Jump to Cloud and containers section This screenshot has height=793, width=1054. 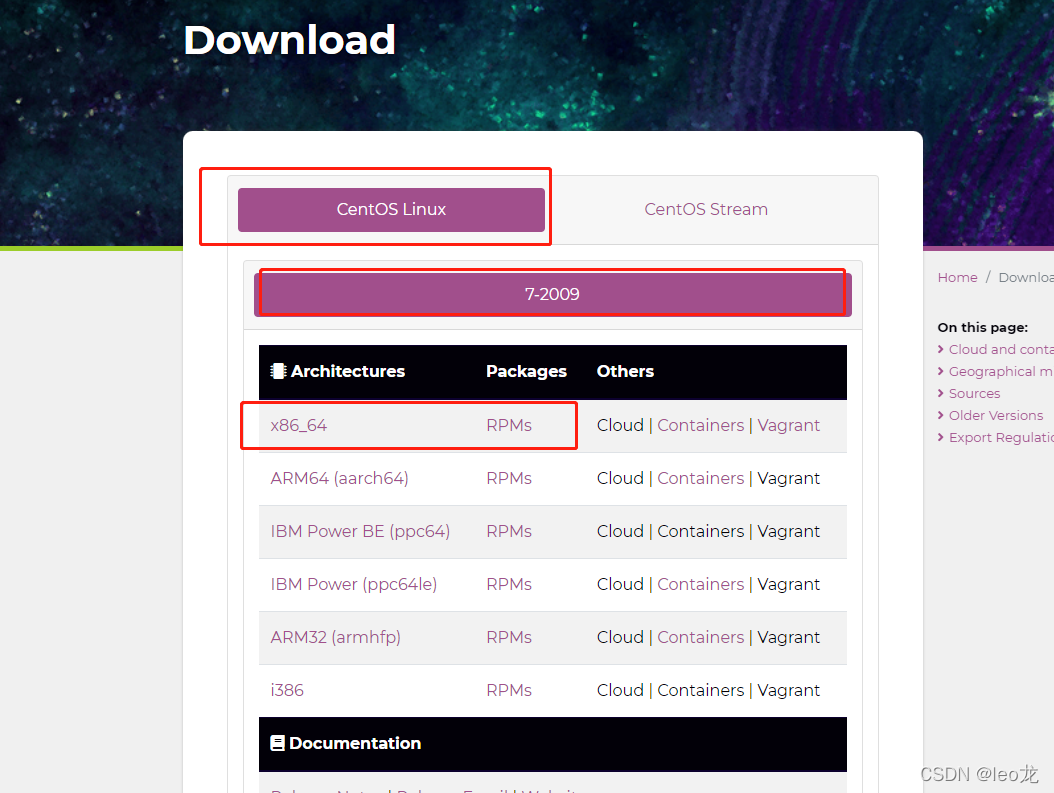click(1001, 349)
